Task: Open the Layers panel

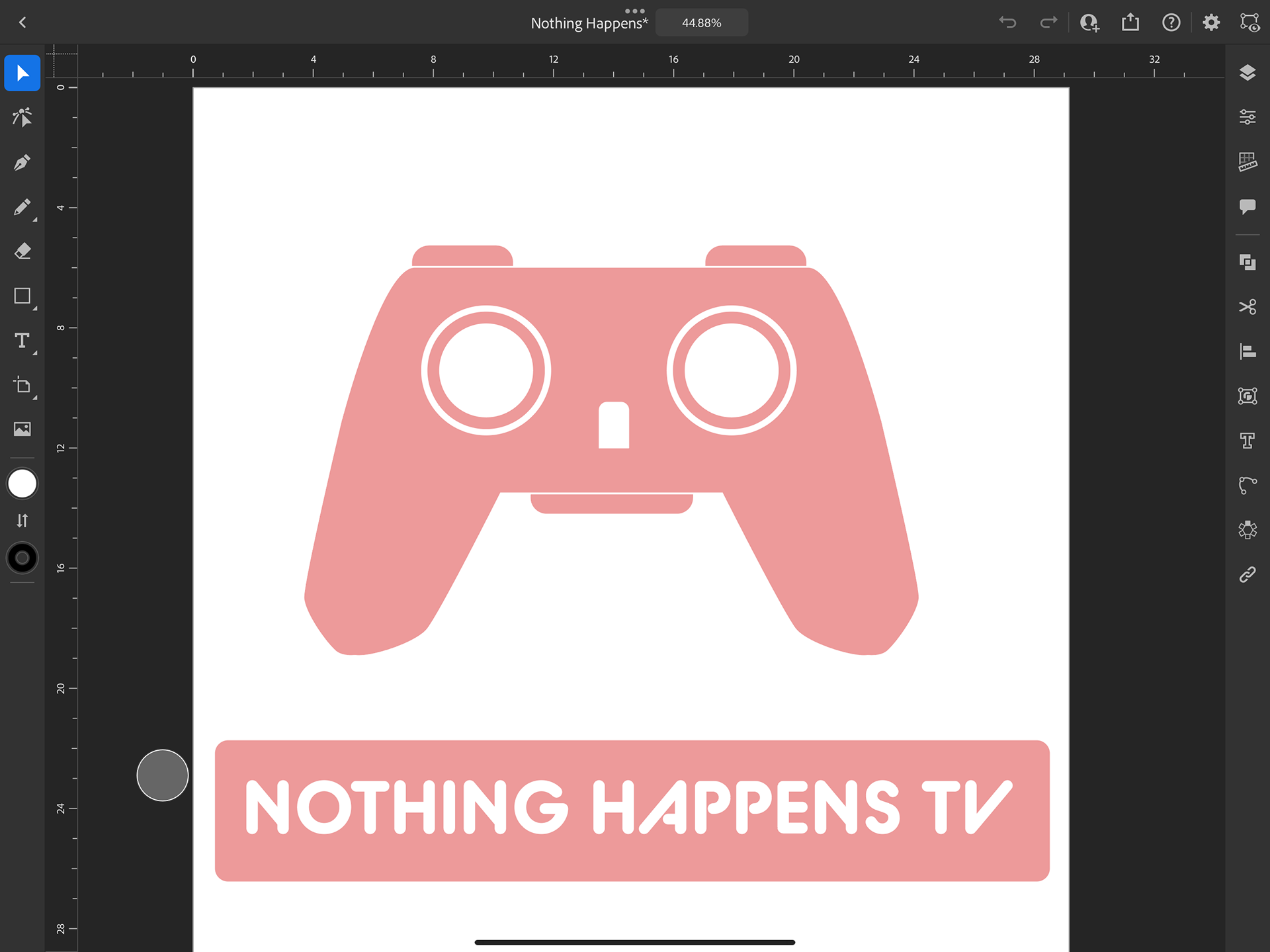Action: [x=1248, y=73]
